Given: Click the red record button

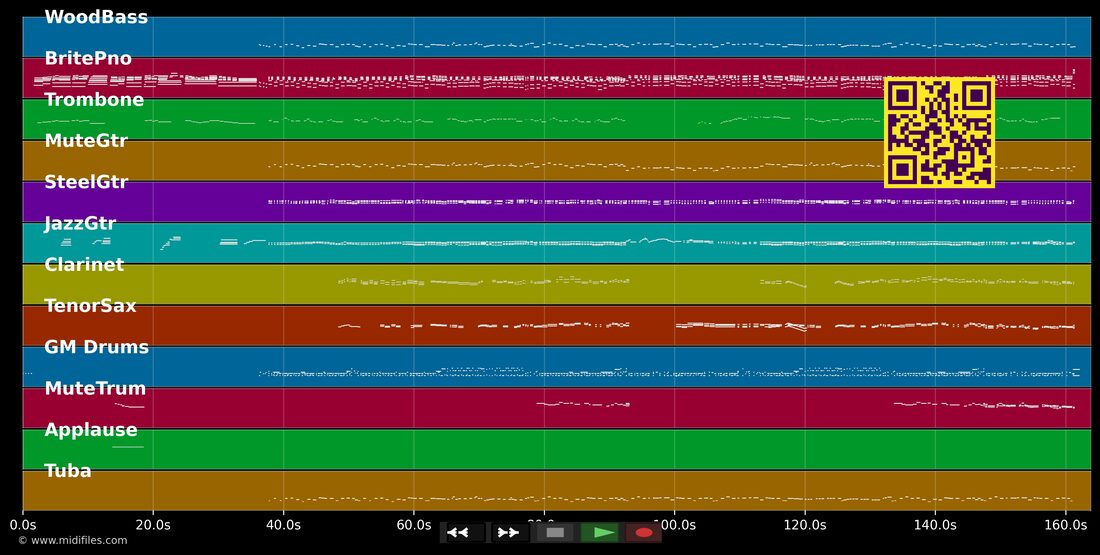Looking at the screenshot, I should click(644, 533).
